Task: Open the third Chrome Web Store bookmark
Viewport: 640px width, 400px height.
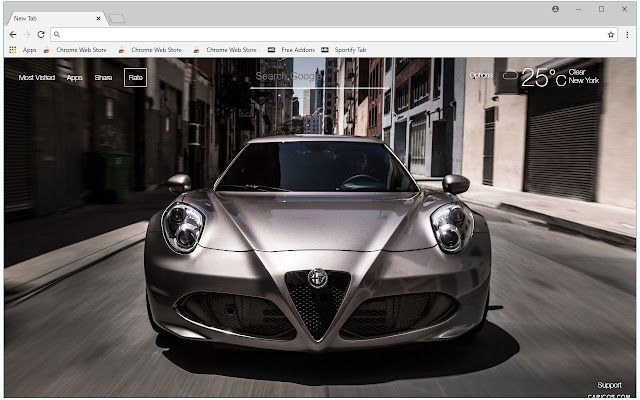Action: click(x=226, y=50)
